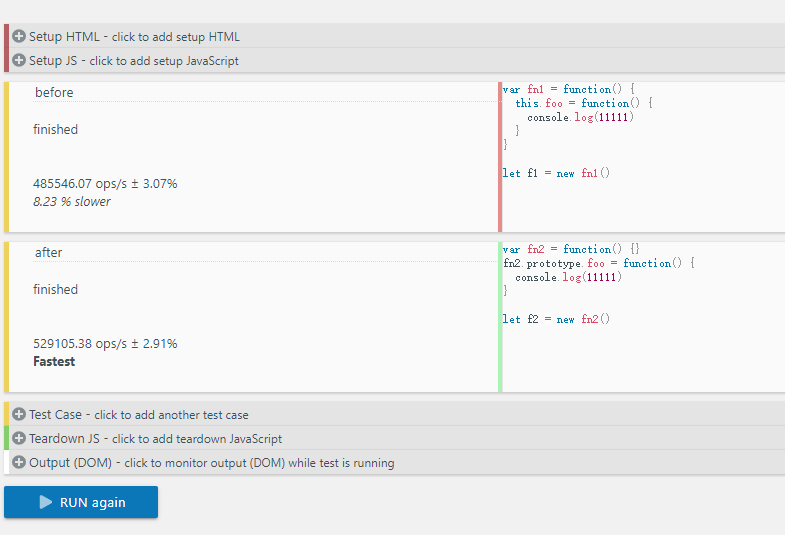Click inside the fn1 code editor
The image size is (785, 535).
point(643,157)
